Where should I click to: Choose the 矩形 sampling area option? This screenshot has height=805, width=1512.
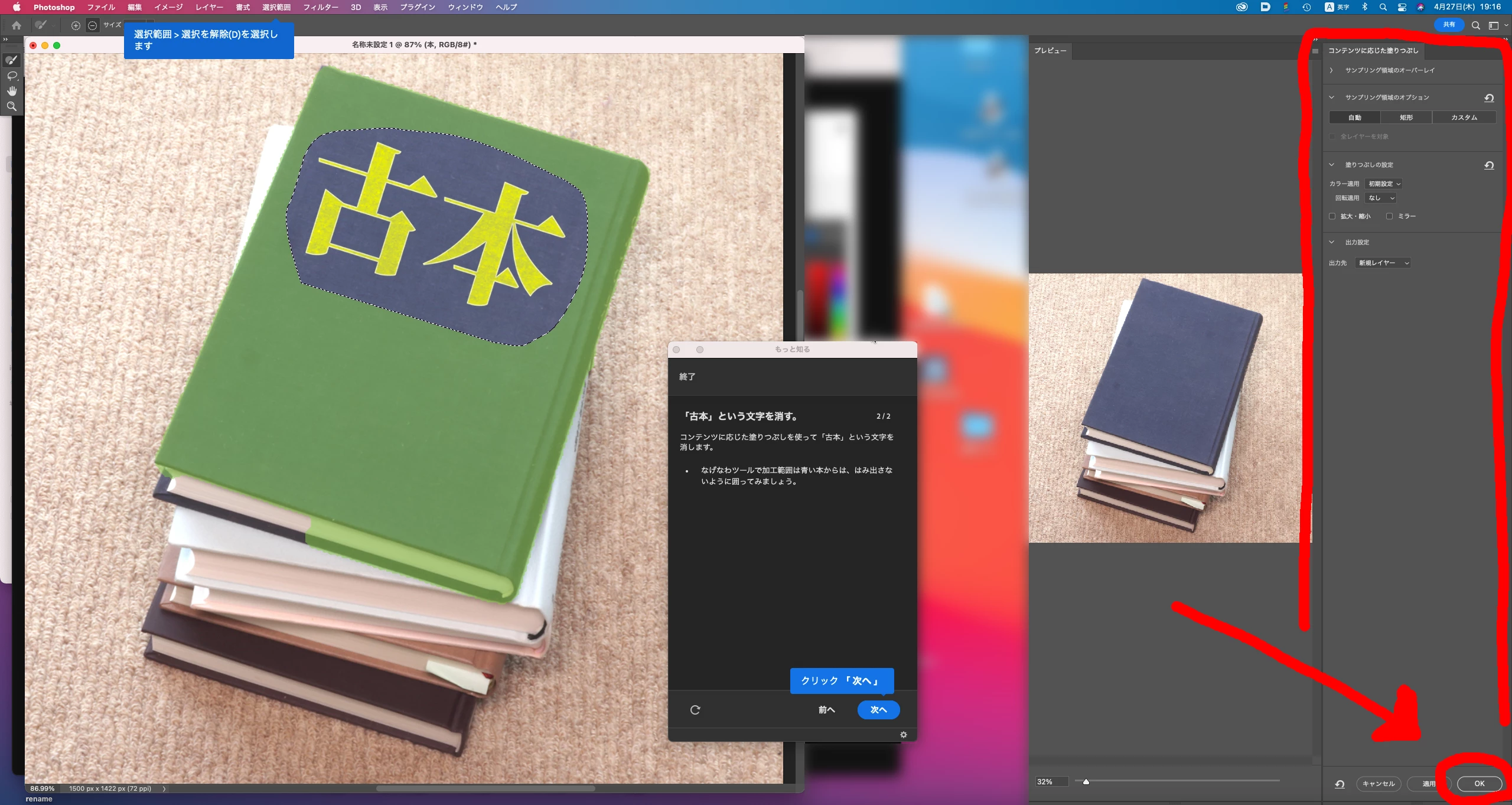click(1406, 118)
